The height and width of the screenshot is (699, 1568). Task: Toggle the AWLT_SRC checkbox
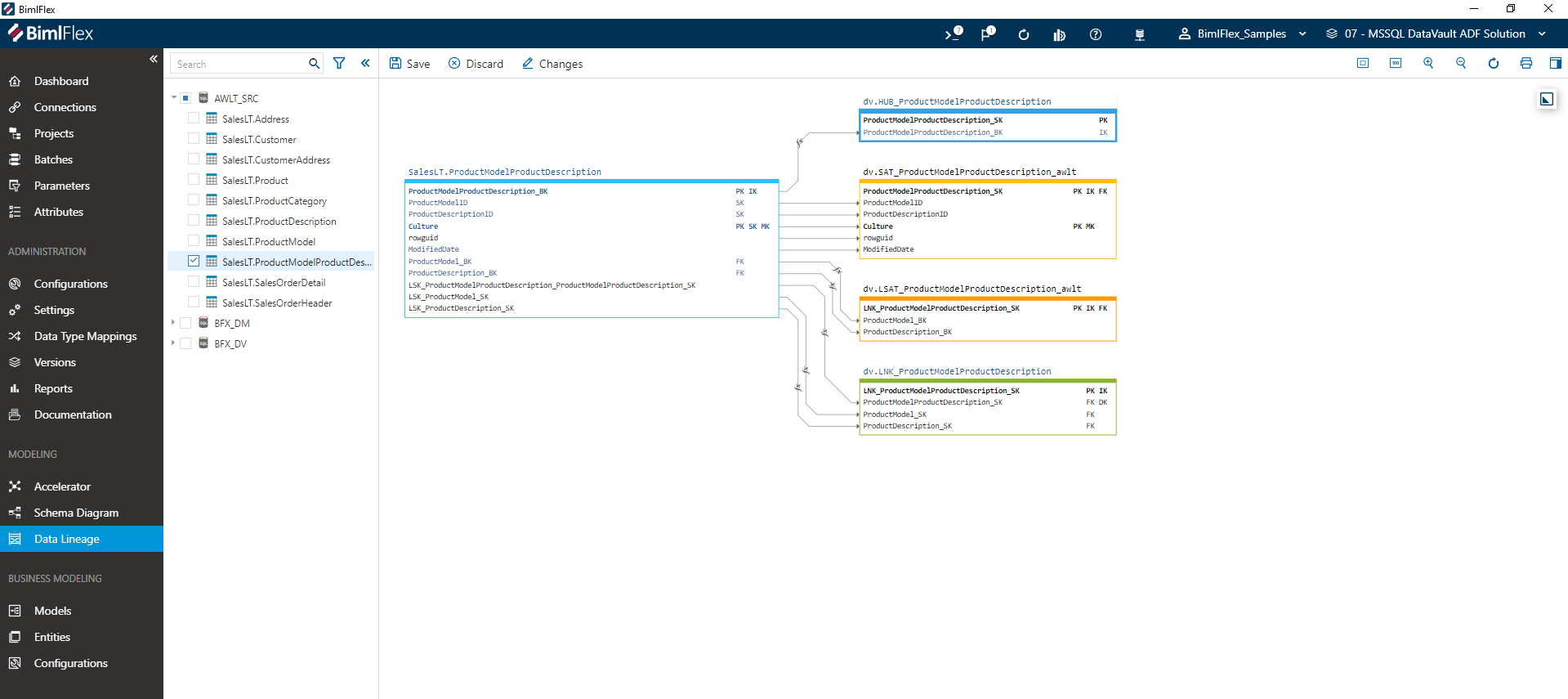(x=185, y=98)
